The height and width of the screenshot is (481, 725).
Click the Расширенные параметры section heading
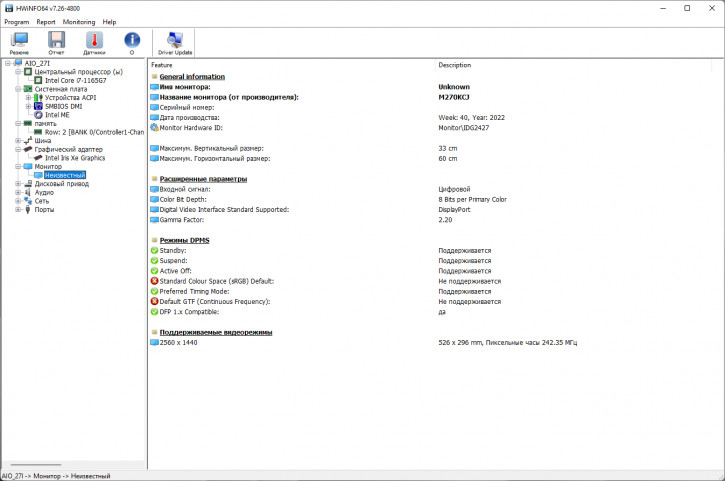click(203, 179)
